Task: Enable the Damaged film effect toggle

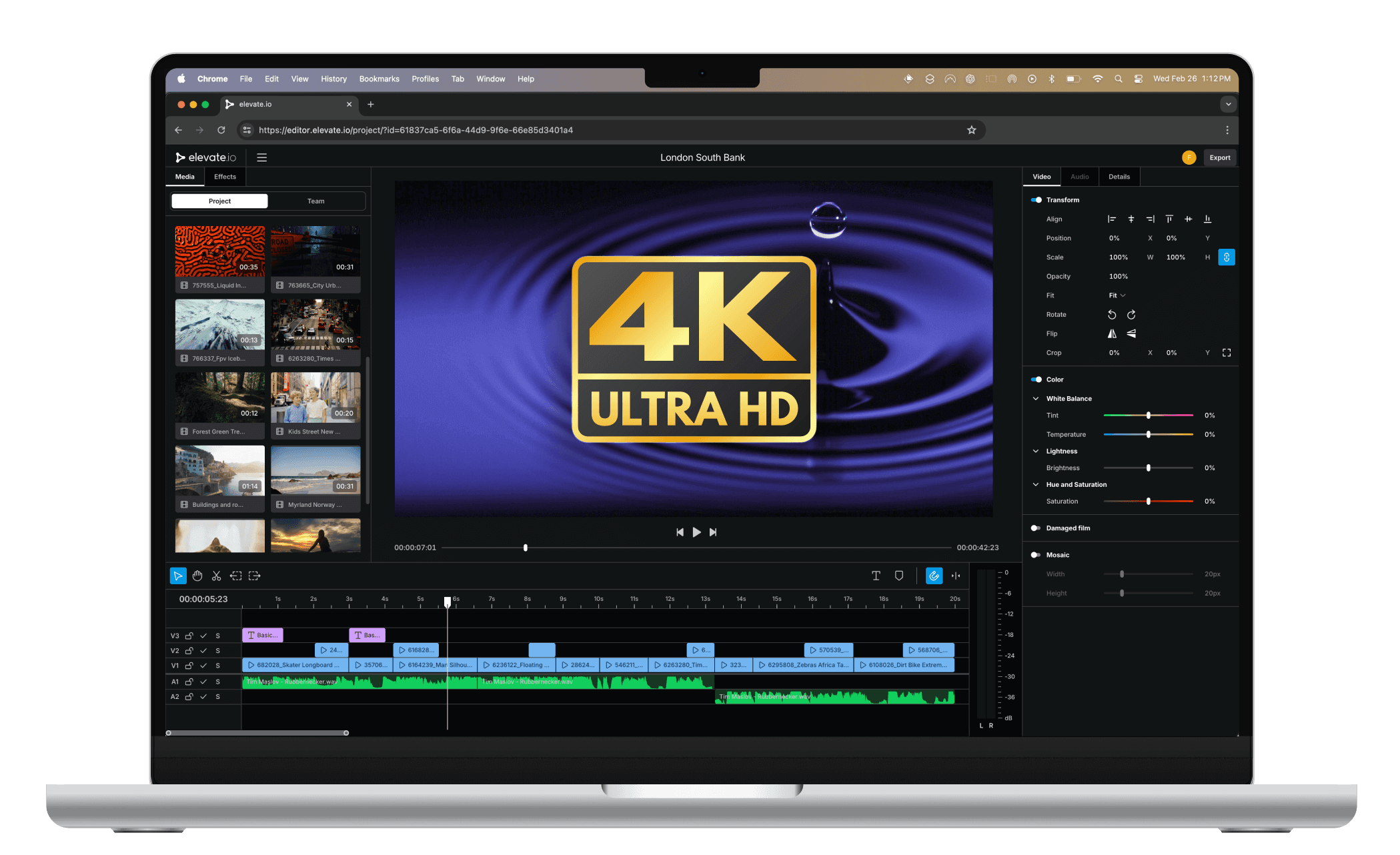Action: pos(1036,528)
